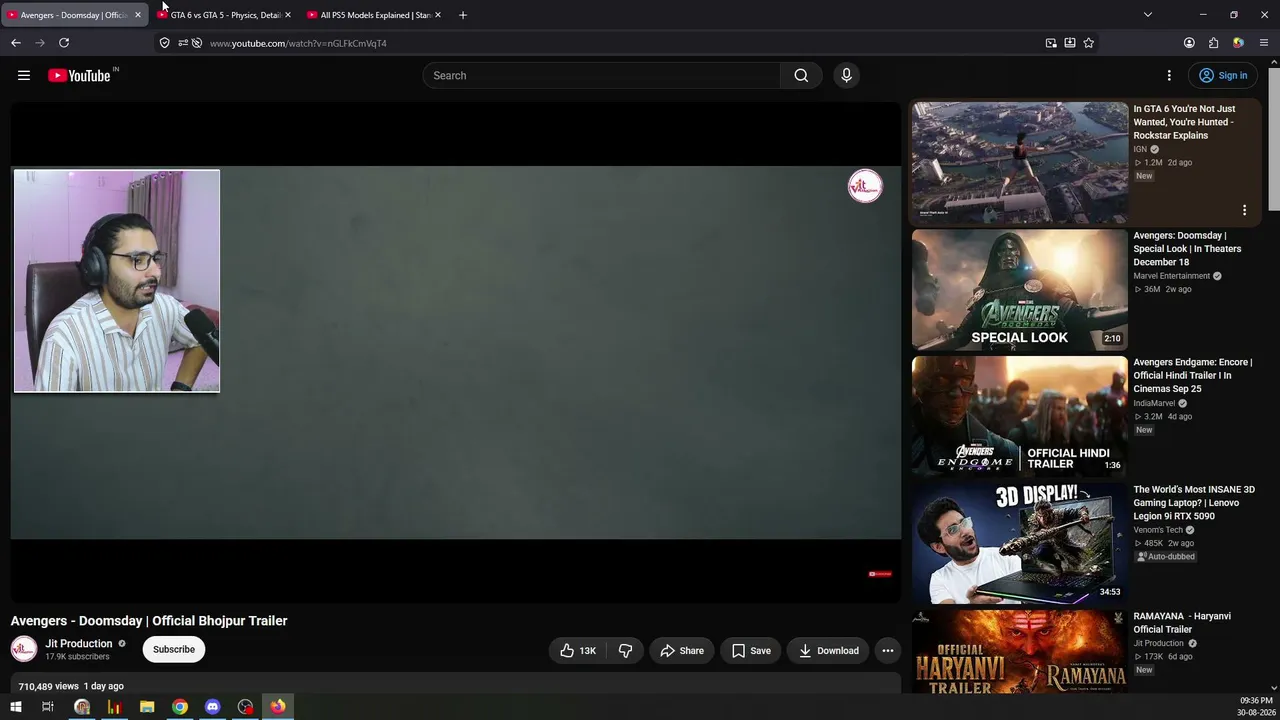List all open tabs dropdown
Image resolution: width=1280 pixels, height=720 pixels.
click(x=1148, y=15)
